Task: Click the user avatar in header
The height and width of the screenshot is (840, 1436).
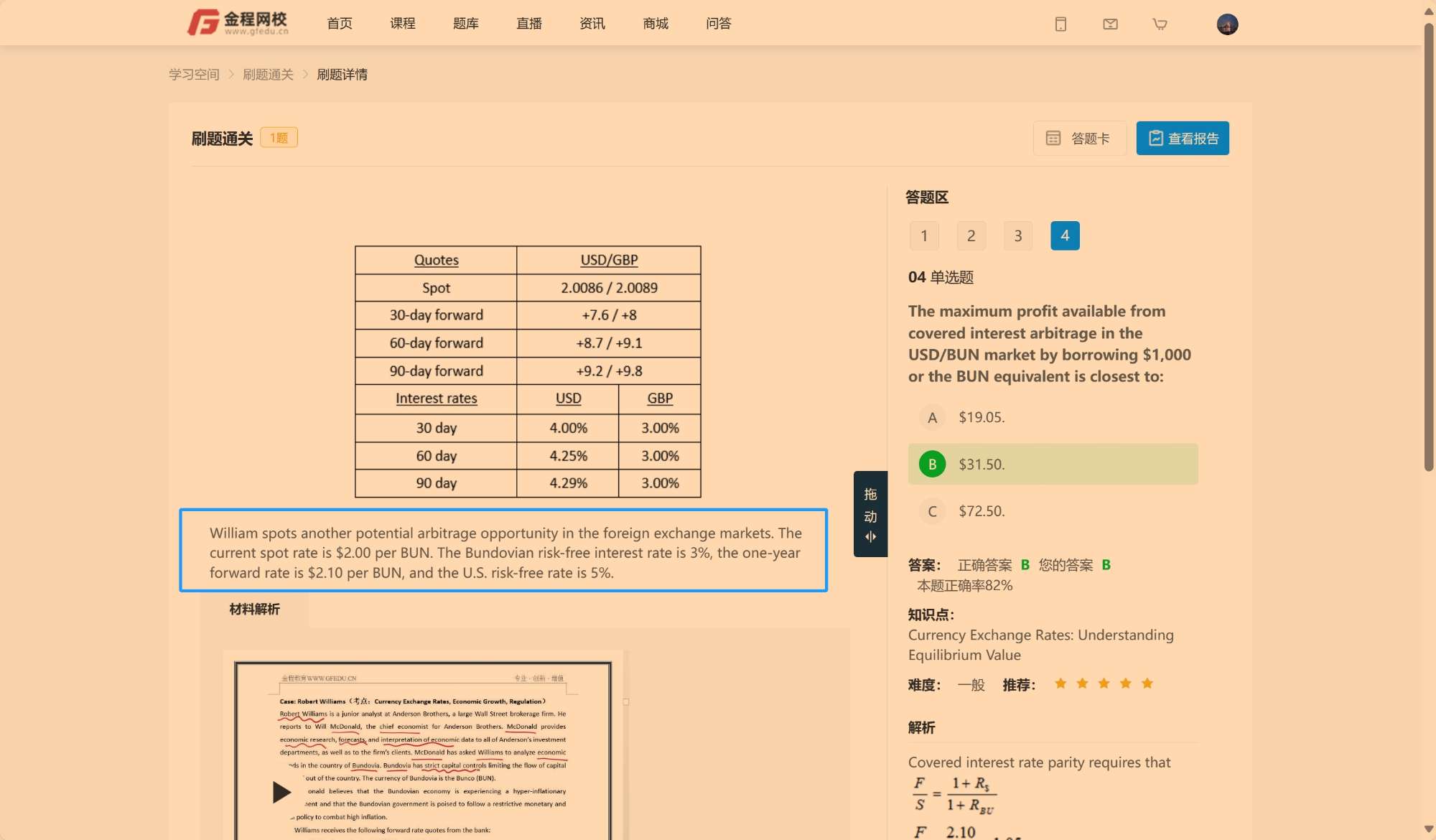Action: point(1227,24)
